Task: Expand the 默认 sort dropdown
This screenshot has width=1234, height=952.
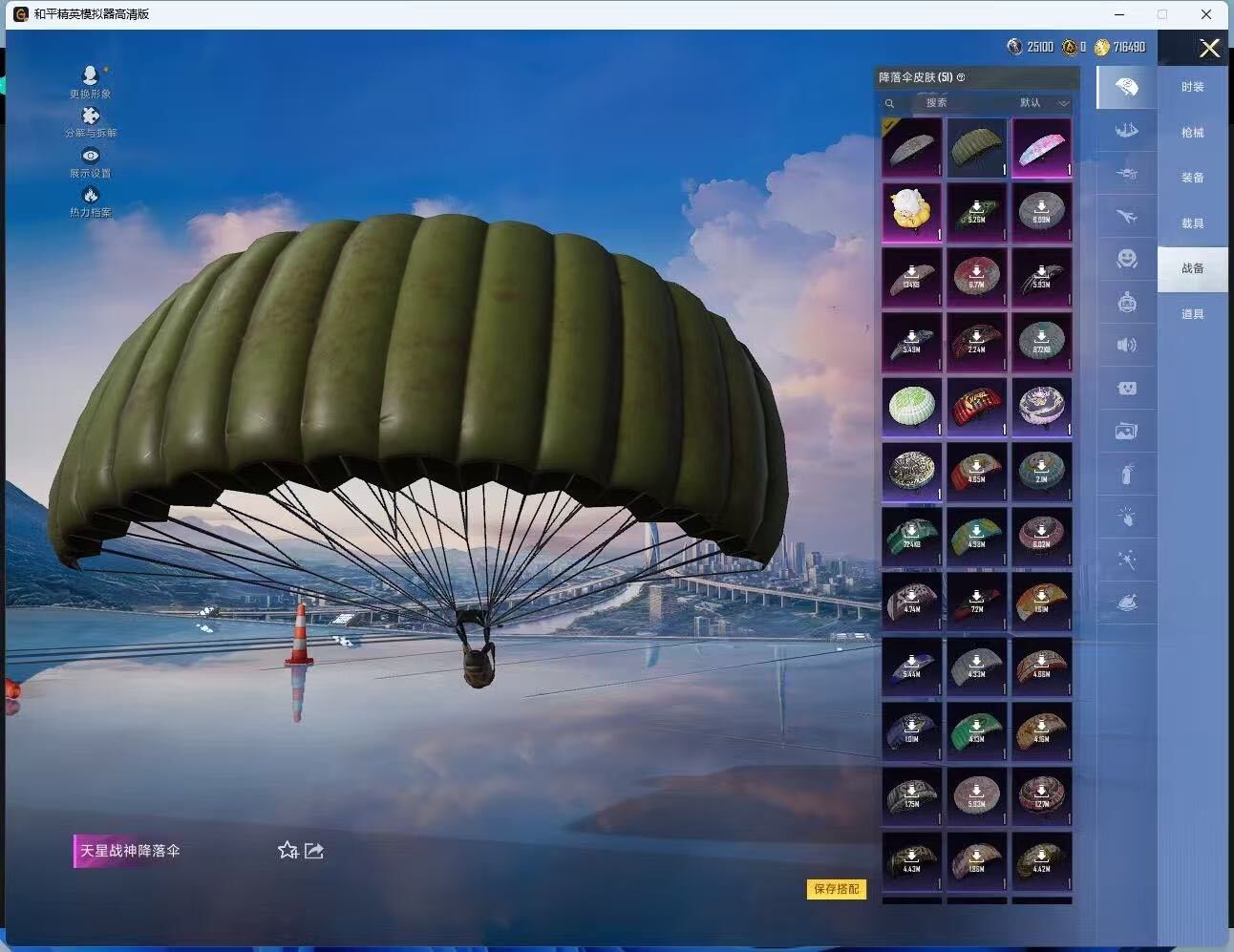Action: pos(1044,103)
